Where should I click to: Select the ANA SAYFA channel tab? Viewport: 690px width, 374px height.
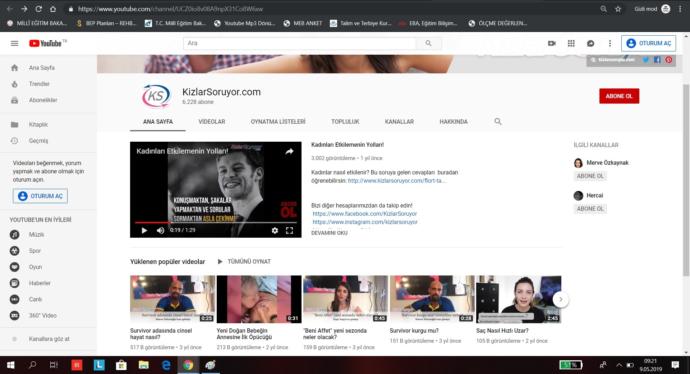158,121
